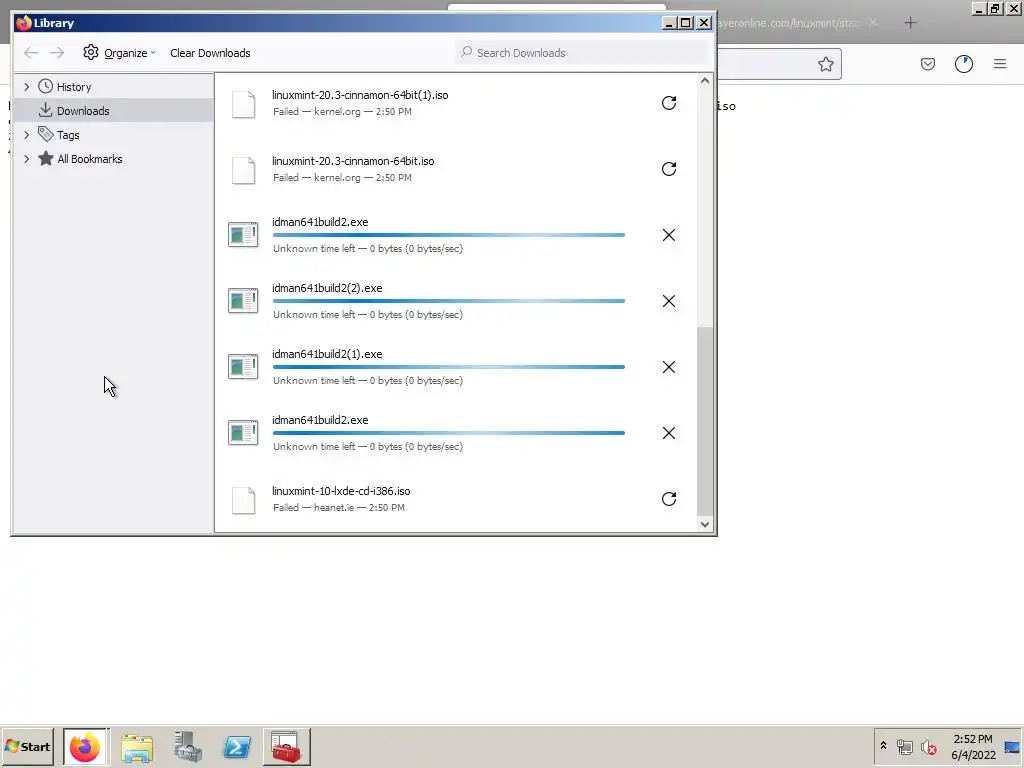
Task: Bookmark this page star in Firefox
Action: click(x=825, y=64)
